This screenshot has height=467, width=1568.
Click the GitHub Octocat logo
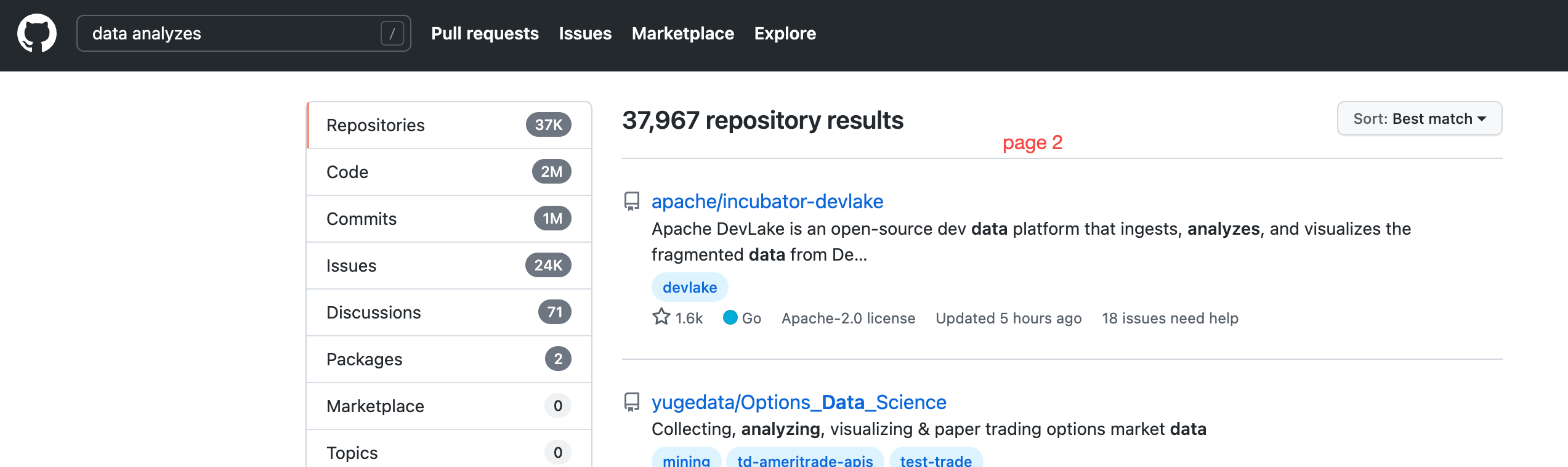(37, 33)
